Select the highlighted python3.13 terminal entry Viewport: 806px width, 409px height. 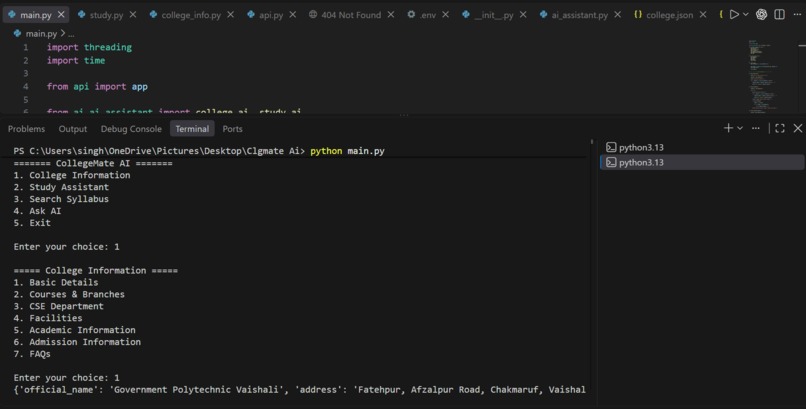pyautogui.click(x=702, y=162)
